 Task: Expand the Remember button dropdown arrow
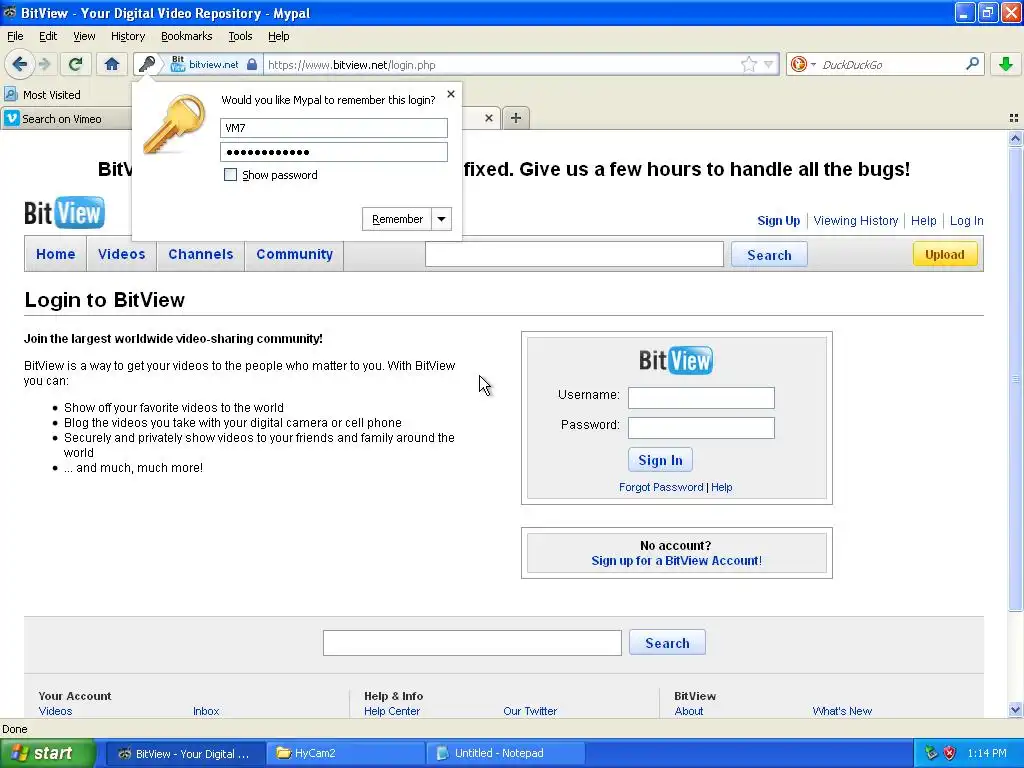pyautogui.click(x=441, y=219)
